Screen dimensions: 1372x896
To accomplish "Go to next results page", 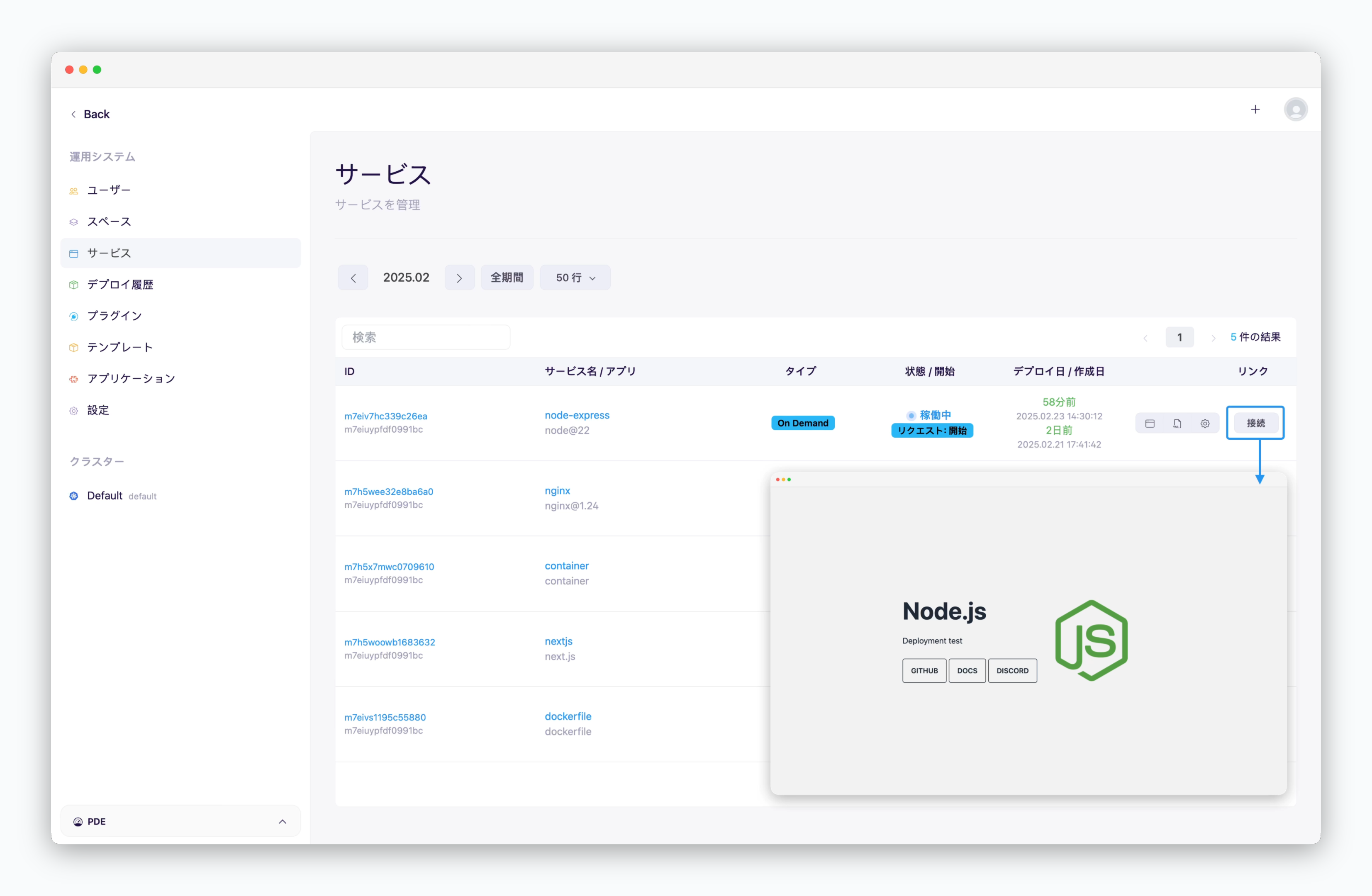I will click(1213, 338).
